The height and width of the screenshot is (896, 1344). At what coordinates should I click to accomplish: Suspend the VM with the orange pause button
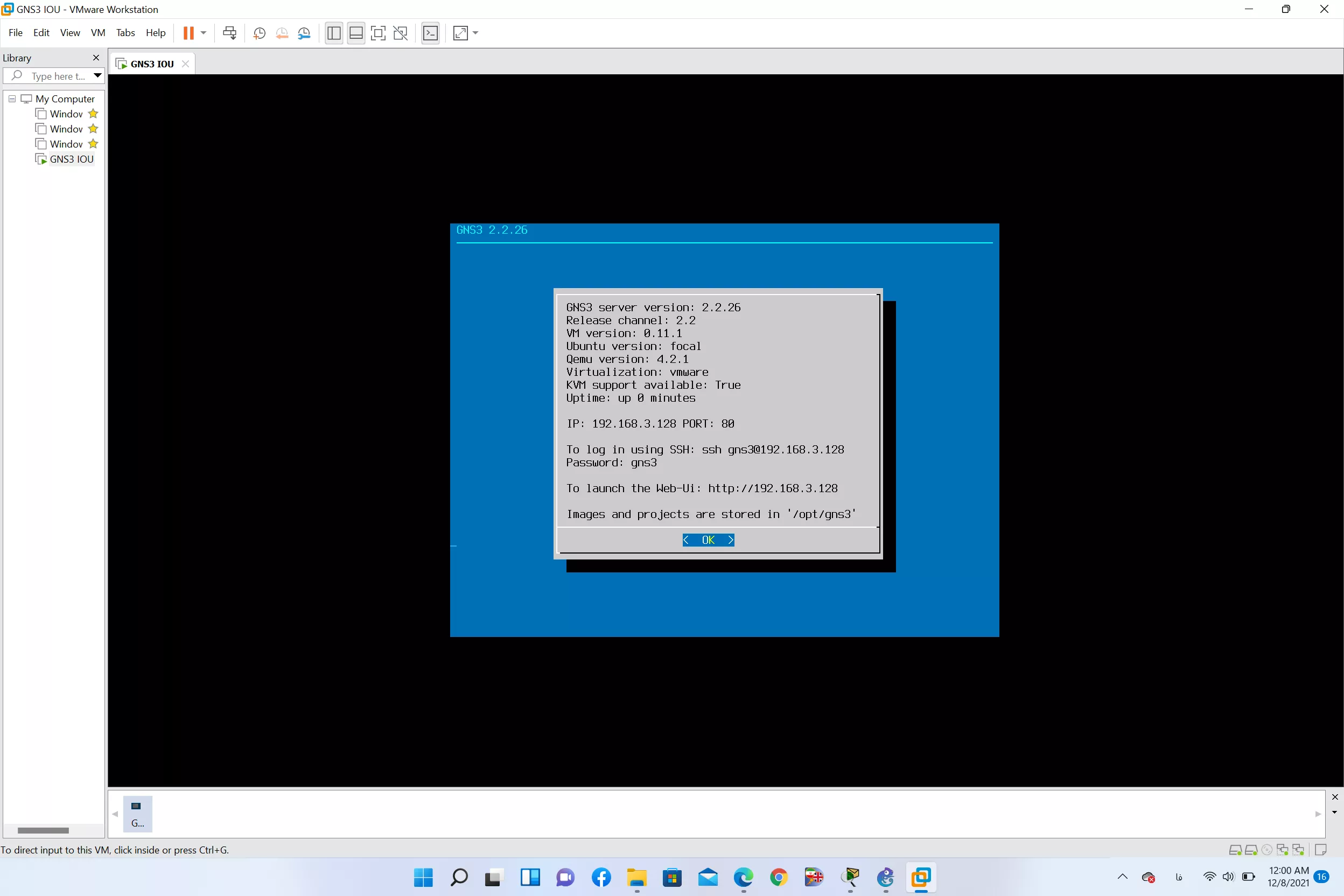[x=188, y=33]
